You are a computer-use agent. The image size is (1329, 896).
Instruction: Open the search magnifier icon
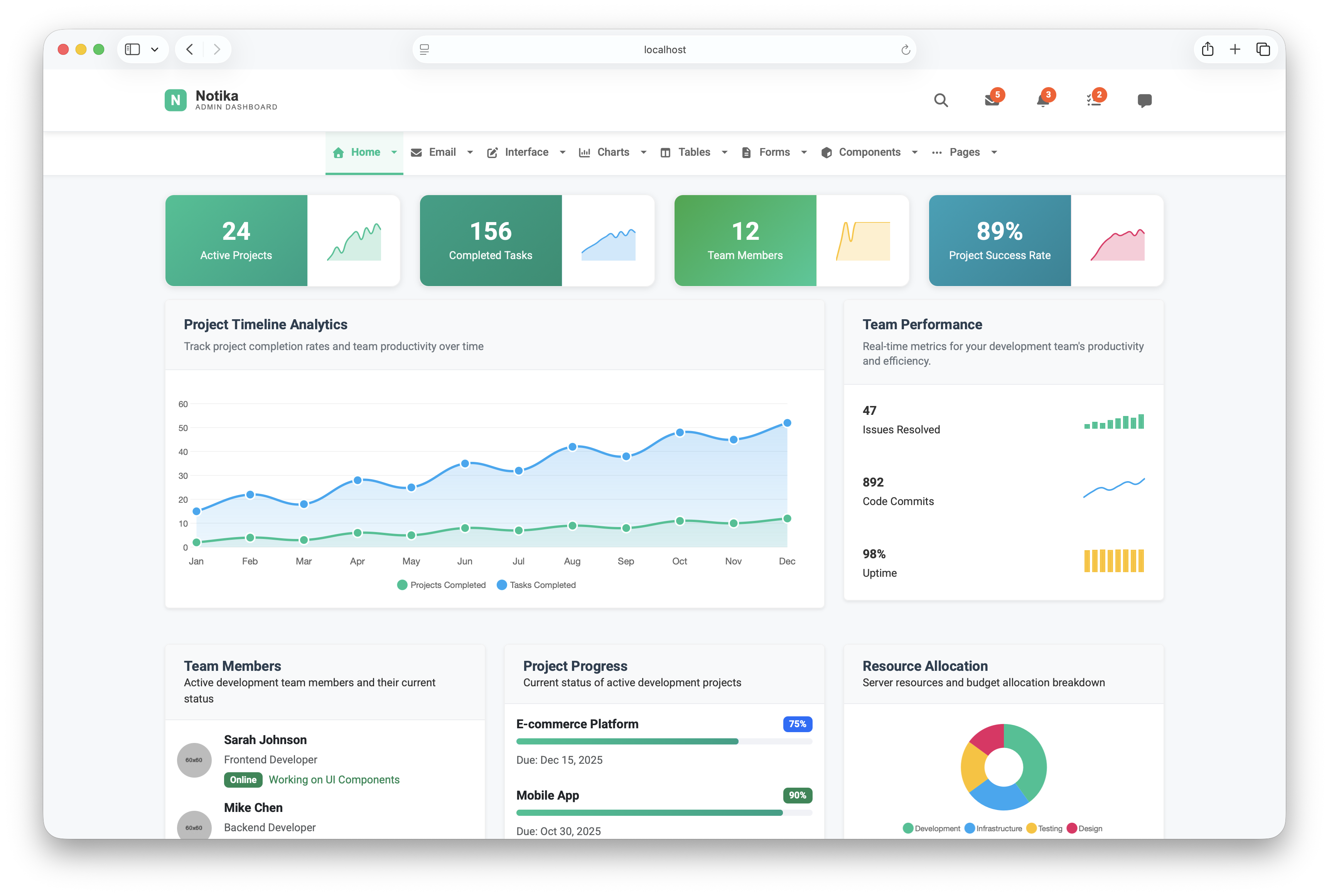(941, 100)
